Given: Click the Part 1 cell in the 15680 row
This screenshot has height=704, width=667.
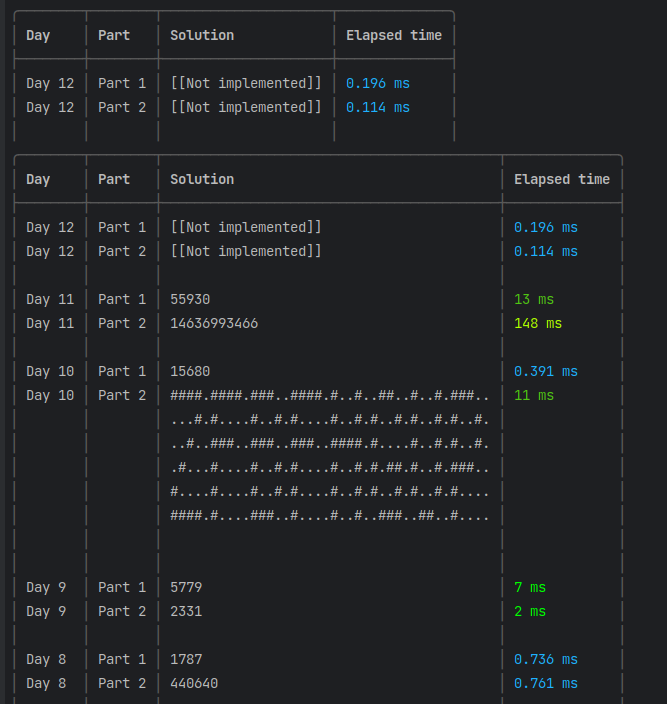Looking at the screenshot, I should coord(122,372).
